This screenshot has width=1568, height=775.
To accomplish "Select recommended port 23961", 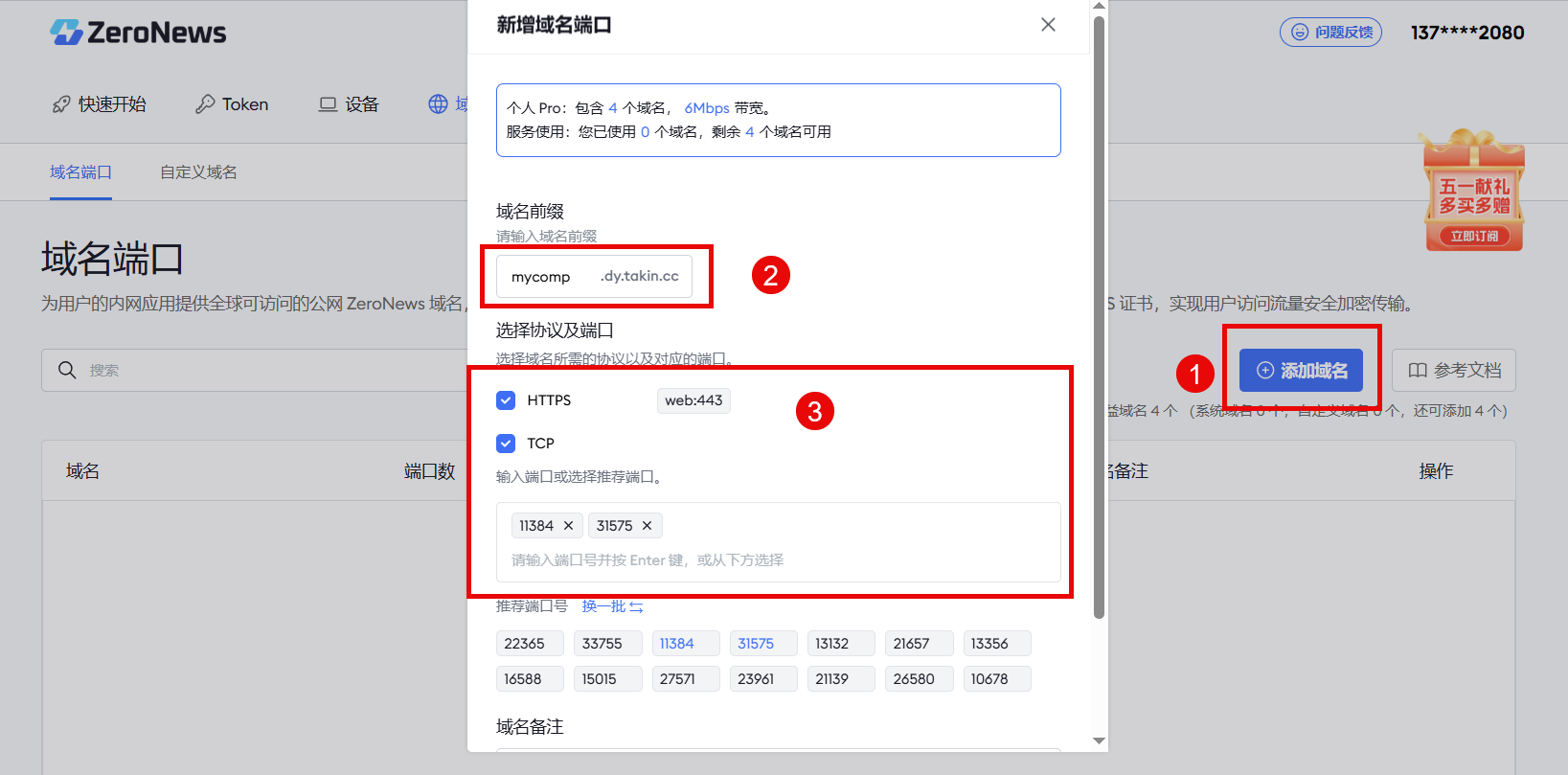I will [763, 679].
